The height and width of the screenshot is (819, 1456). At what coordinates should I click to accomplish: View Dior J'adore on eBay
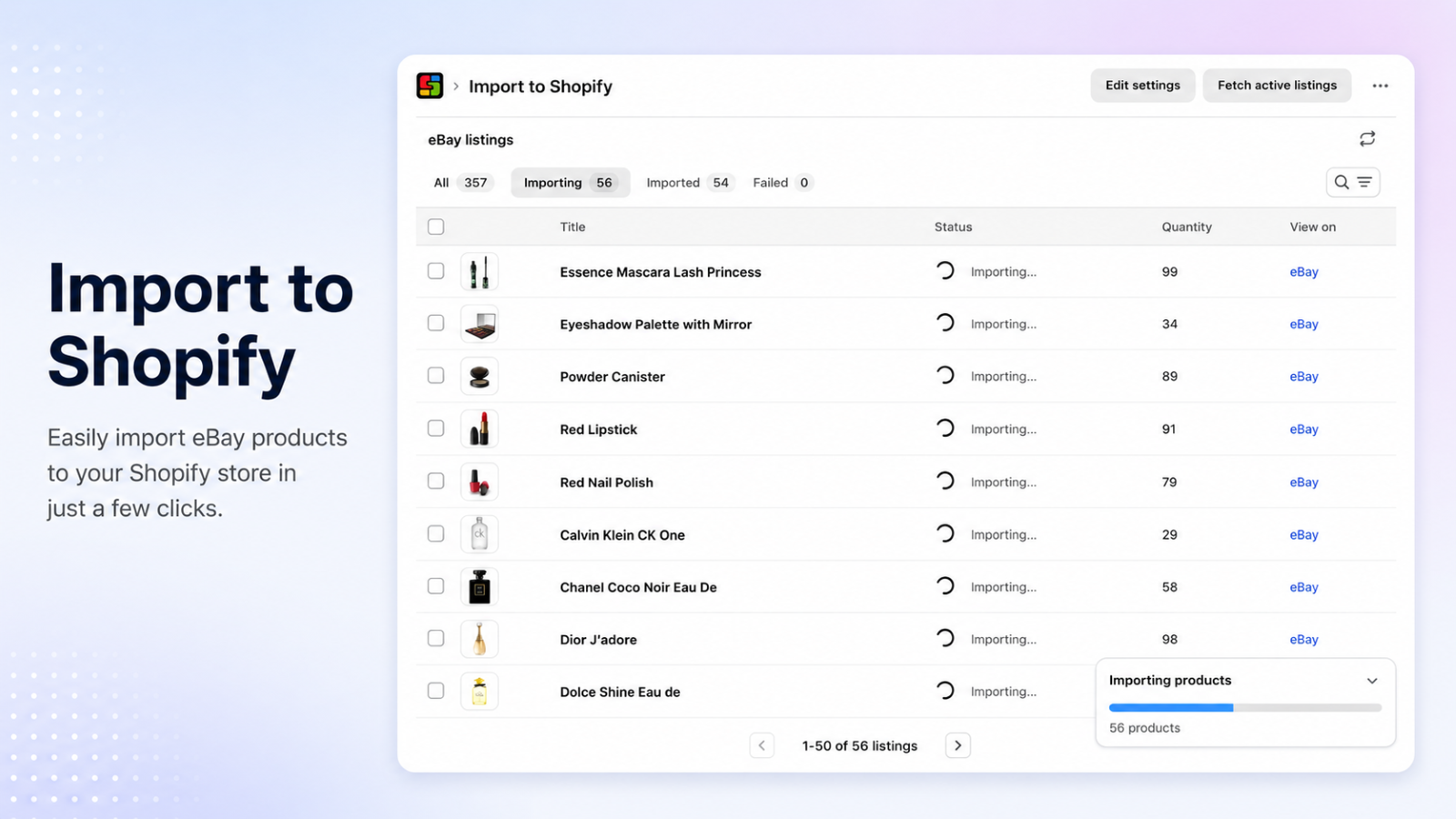coord(1304,640)
